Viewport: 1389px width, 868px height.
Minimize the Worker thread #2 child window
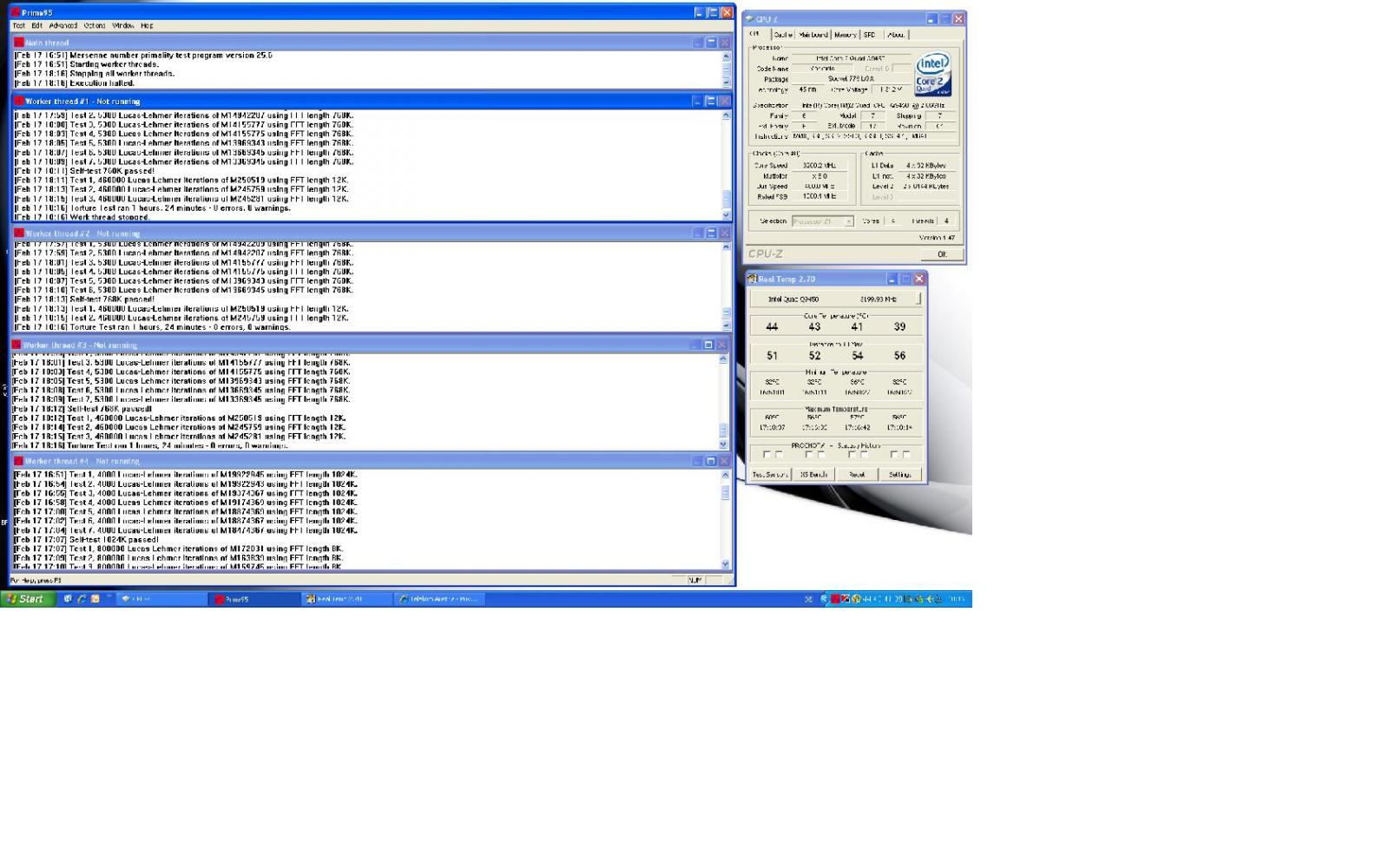tap(697, 233)
